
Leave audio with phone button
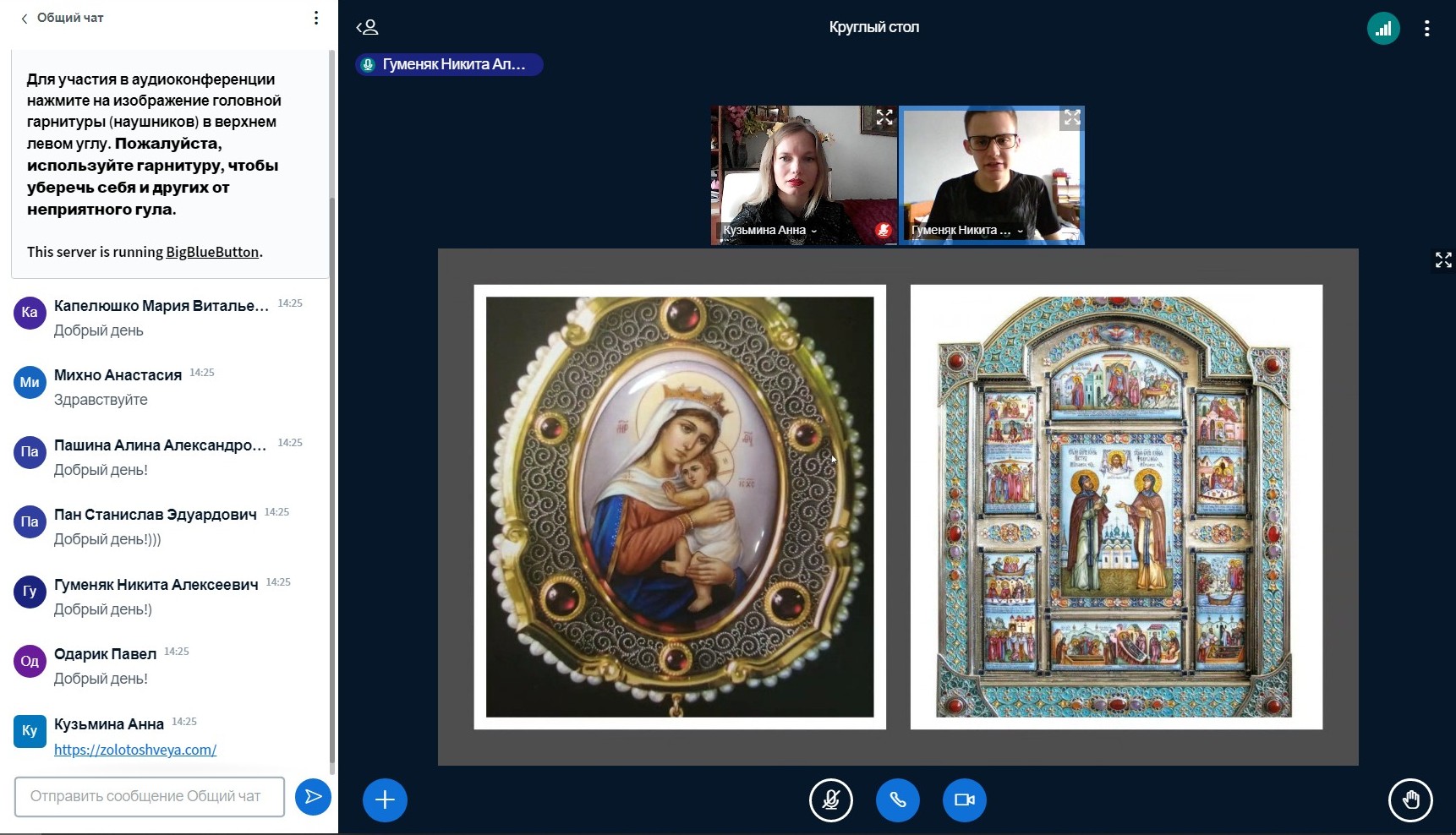[898, 800]
